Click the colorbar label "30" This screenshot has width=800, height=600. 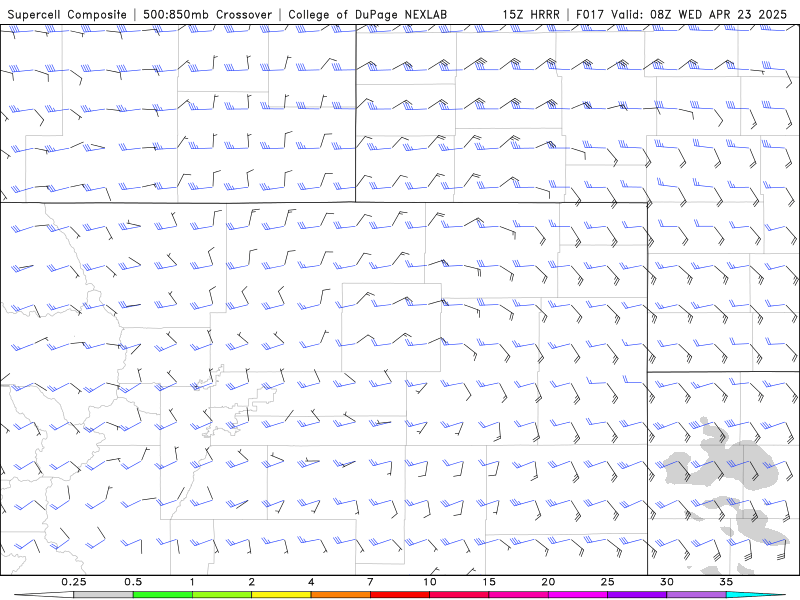point(666,582)
